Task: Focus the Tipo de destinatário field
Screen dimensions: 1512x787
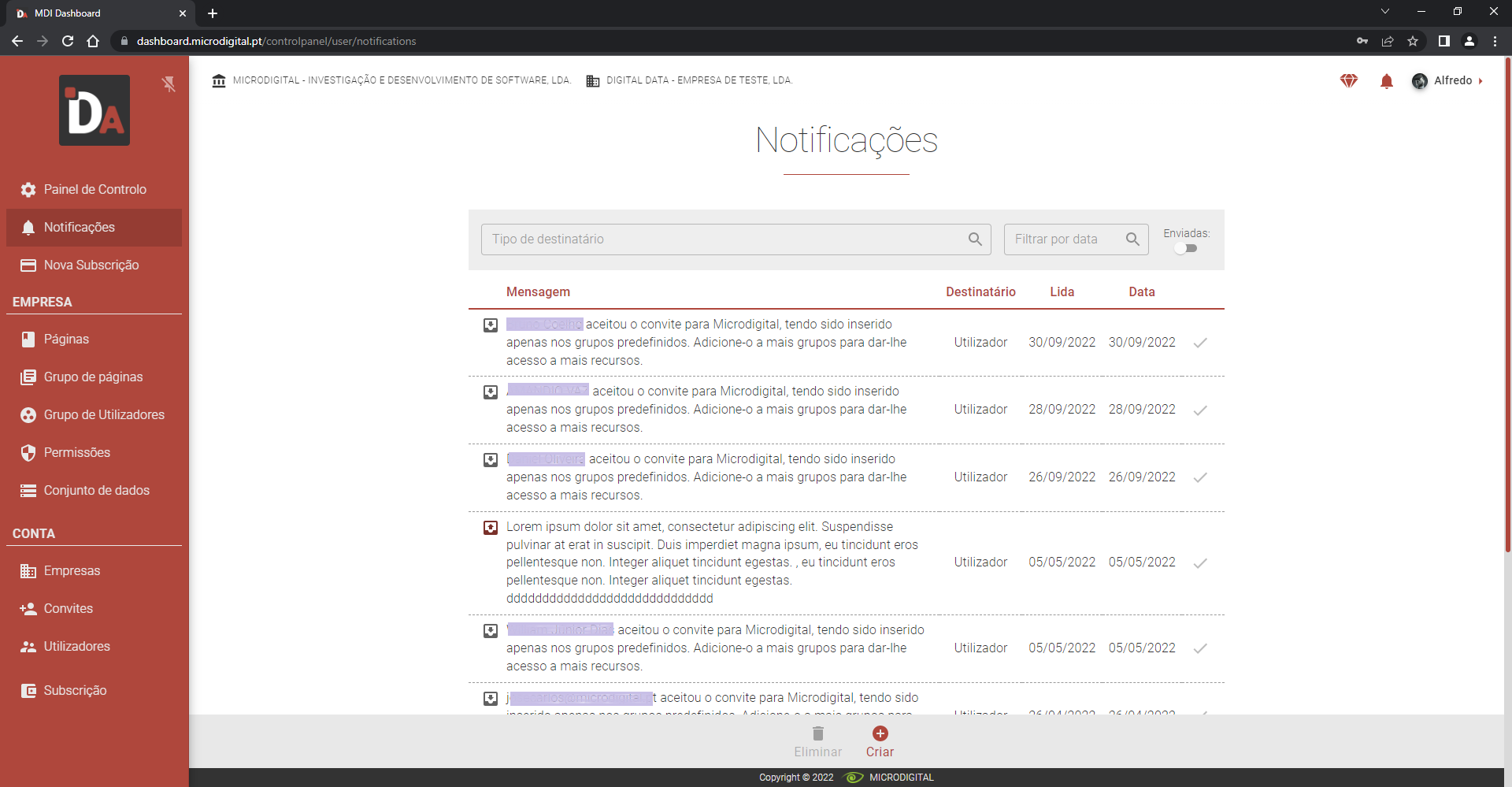Action: click(736, 239)
